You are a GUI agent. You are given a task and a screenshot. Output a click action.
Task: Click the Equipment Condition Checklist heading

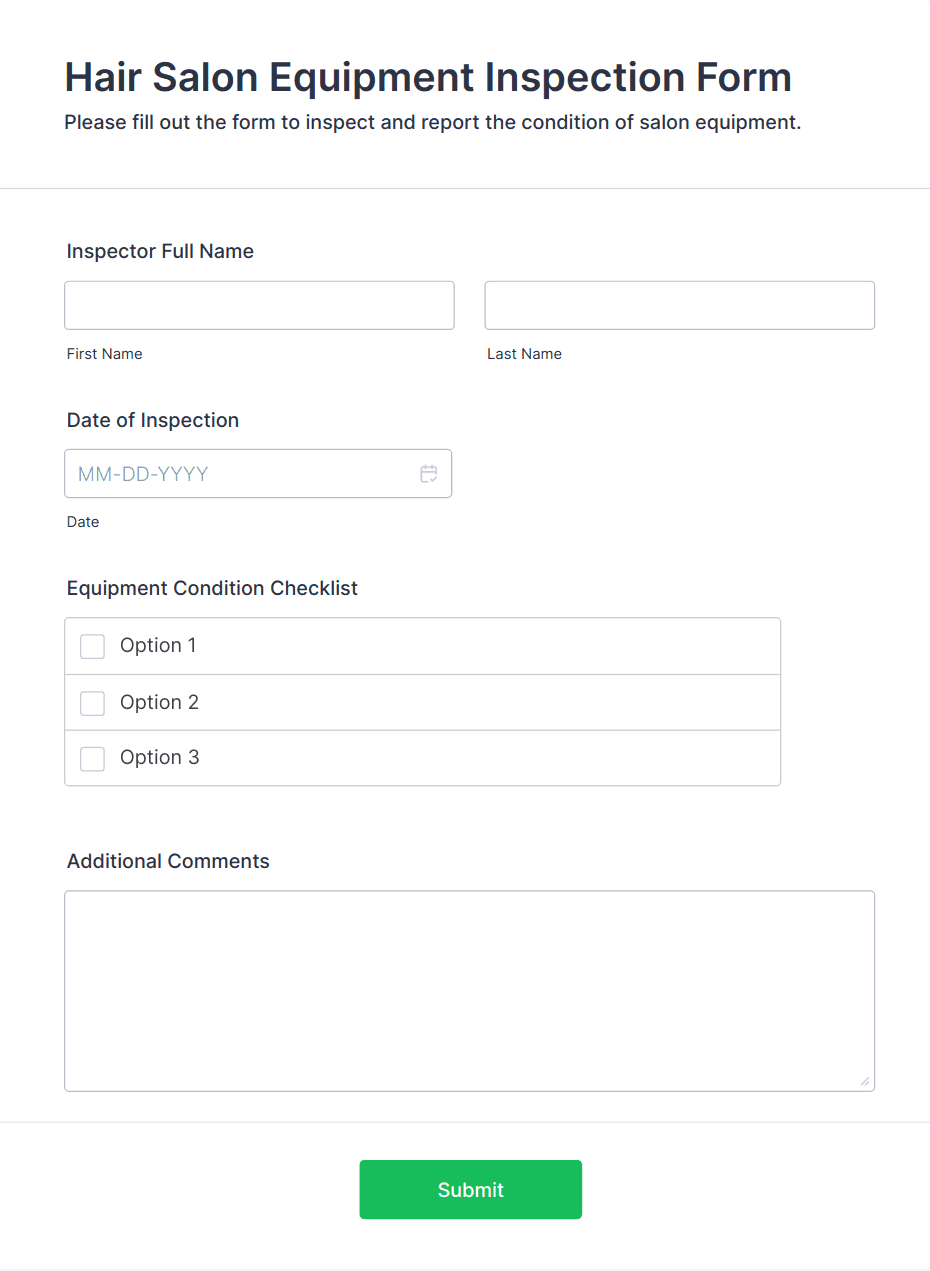pos(212,588)
